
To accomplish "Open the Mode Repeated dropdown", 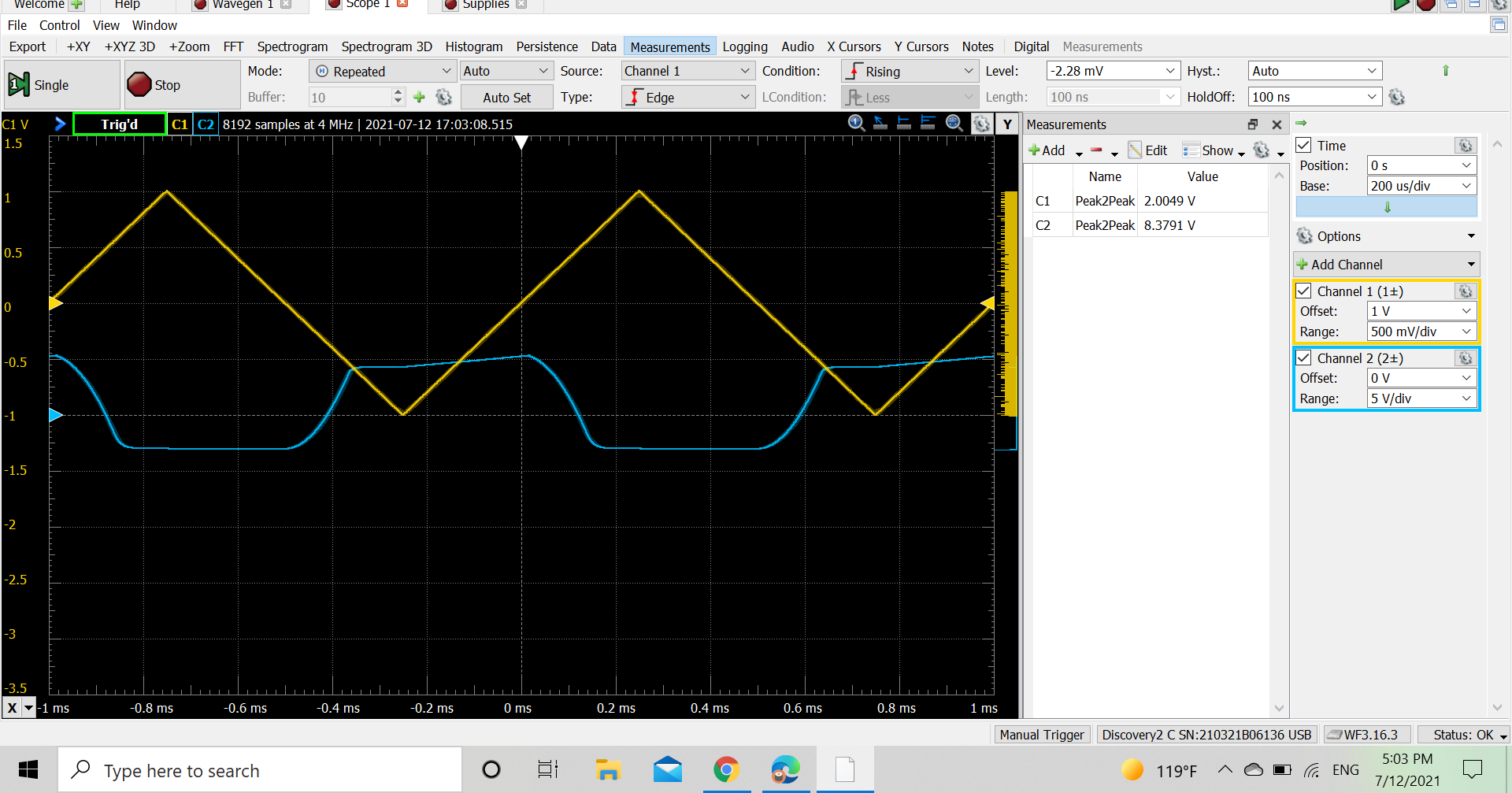I will click(x=383, y=71).
